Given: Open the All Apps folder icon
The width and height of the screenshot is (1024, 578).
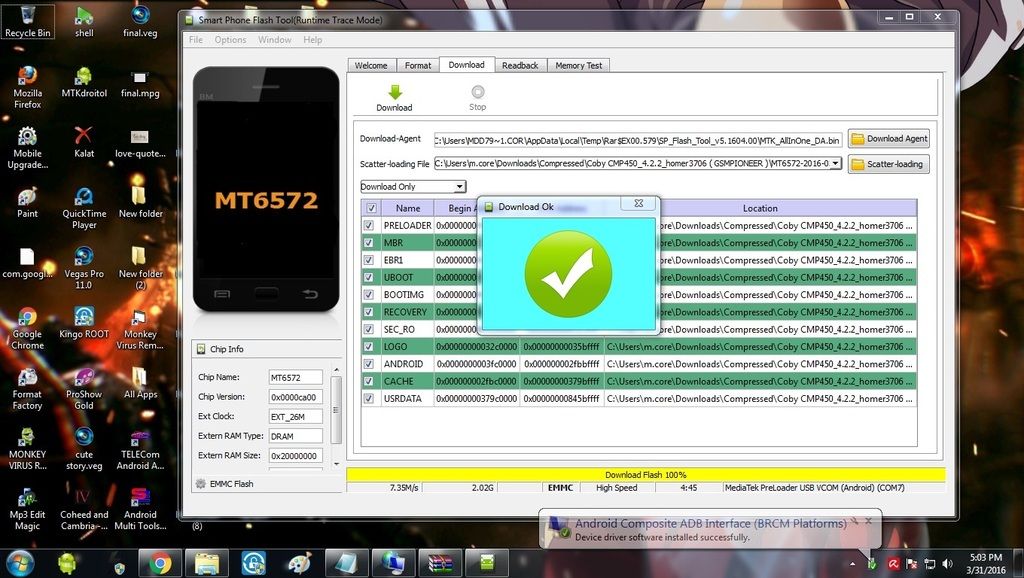Looking at the screenshot, I should [x=140, y=383].
